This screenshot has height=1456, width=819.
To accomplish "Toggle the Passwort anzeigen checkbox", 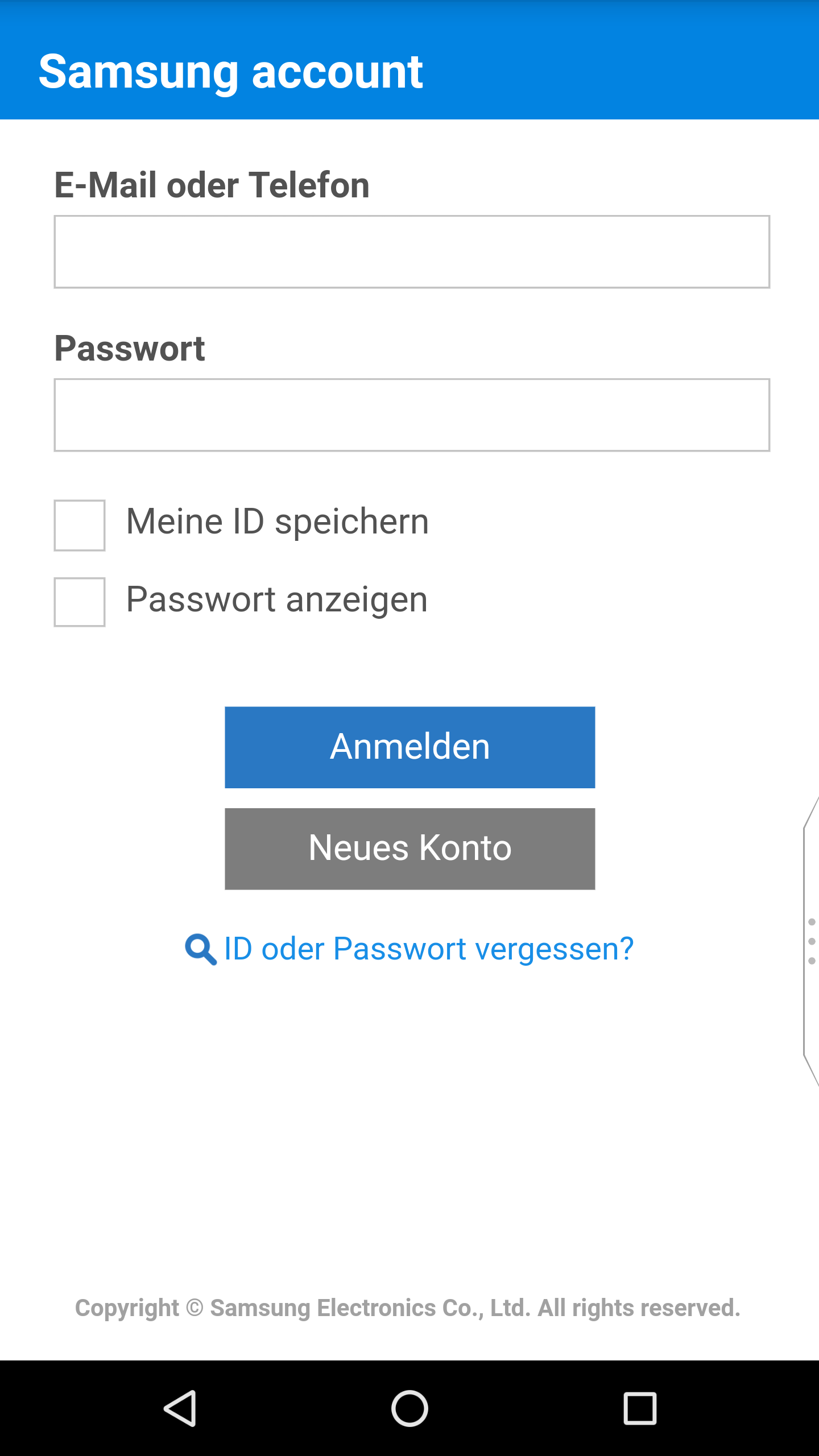I will (x=80, y=602).
